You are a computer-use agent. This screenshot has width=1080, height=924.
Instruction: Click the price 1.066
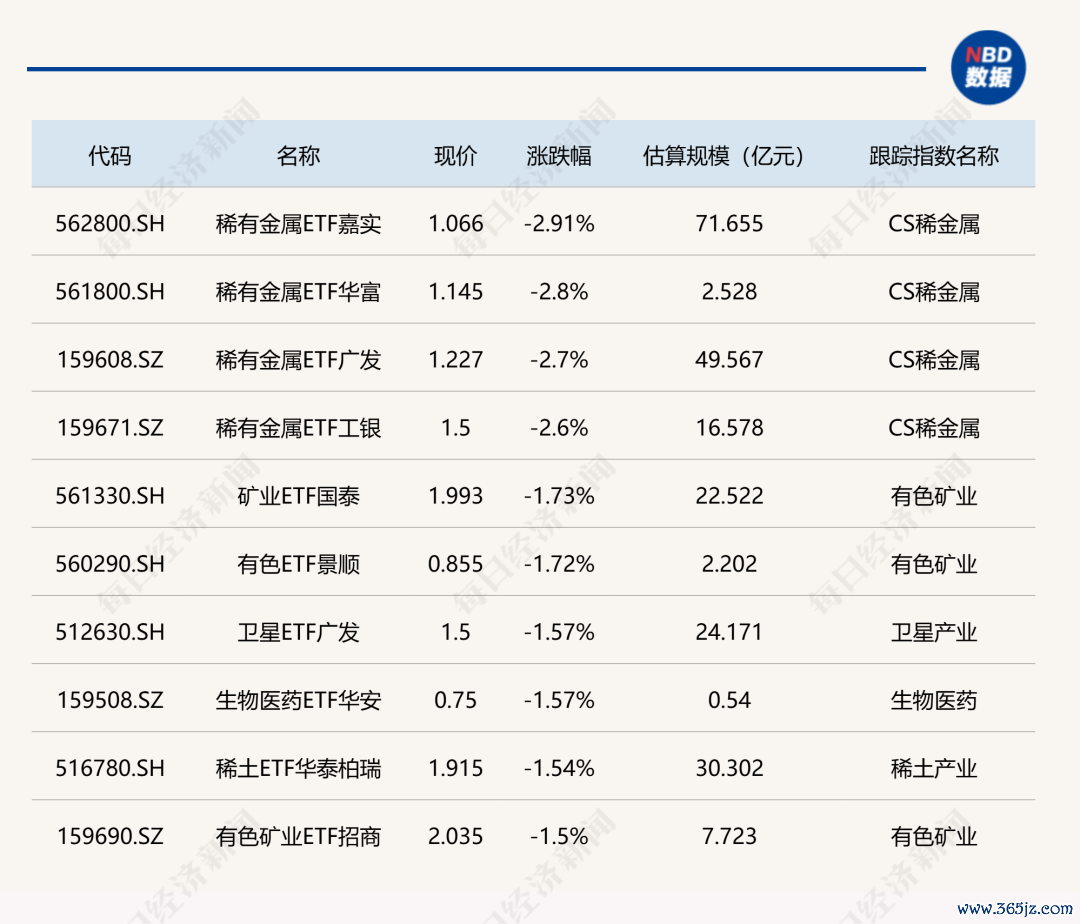click(x=455, y=224)
